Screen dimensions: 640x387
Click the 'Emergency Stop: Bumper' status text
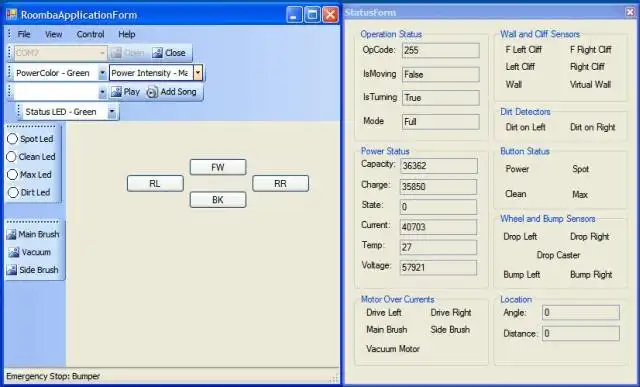click(x=53, y=376)
